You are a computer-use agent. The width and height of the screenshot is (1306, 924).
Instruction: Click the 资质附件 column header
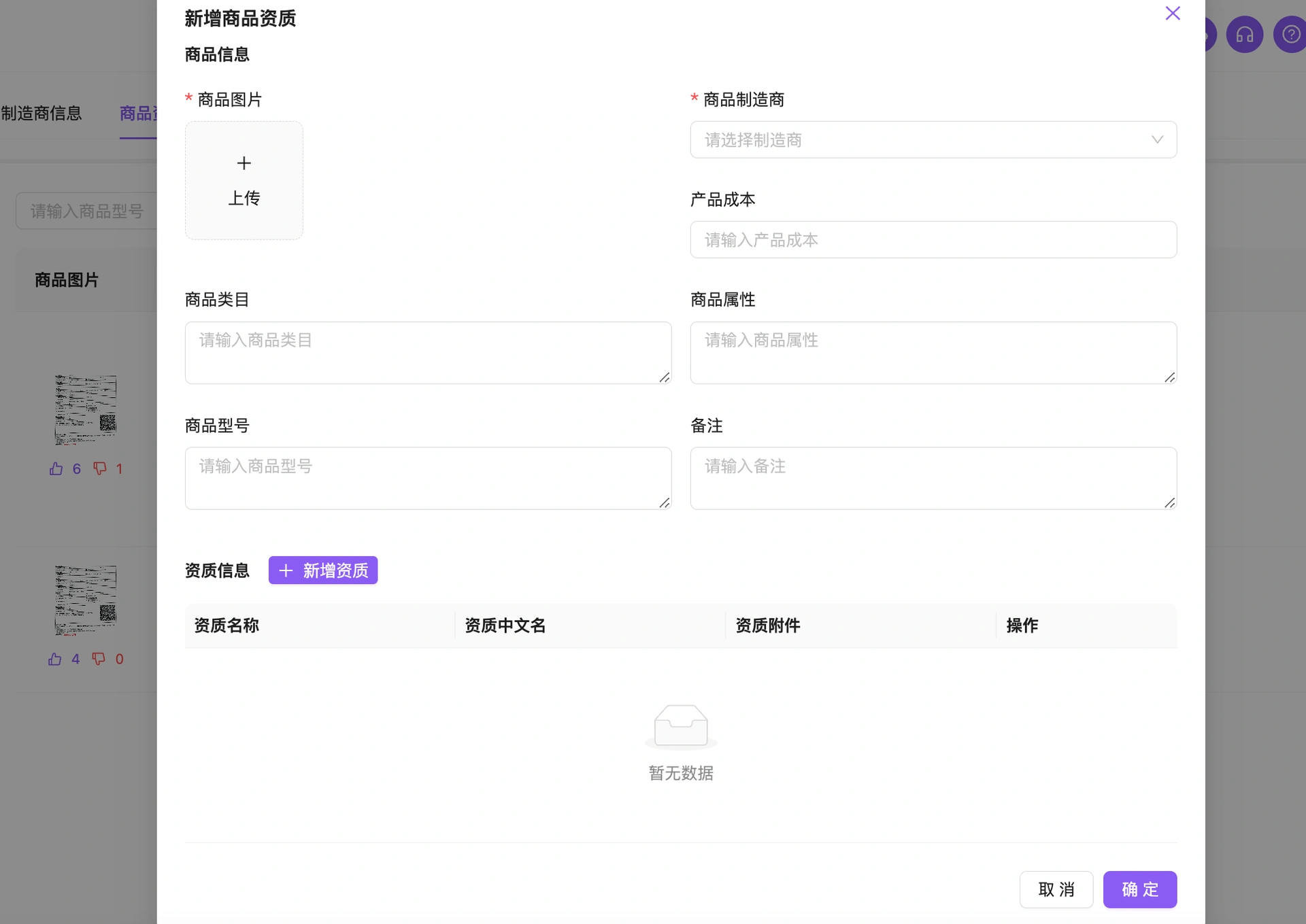[x=768, y=626]
